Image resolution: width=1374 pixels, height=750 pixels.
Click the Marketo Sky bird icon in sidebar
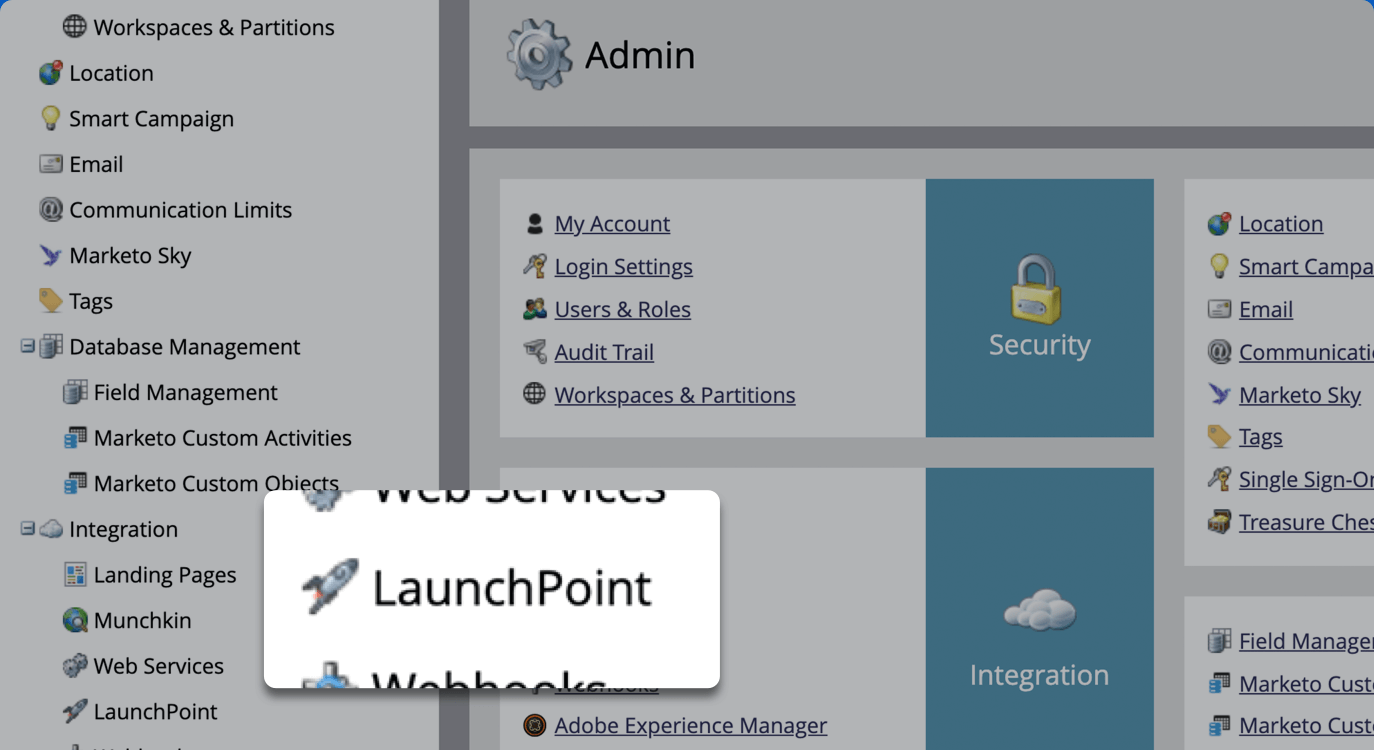(50, 256)
